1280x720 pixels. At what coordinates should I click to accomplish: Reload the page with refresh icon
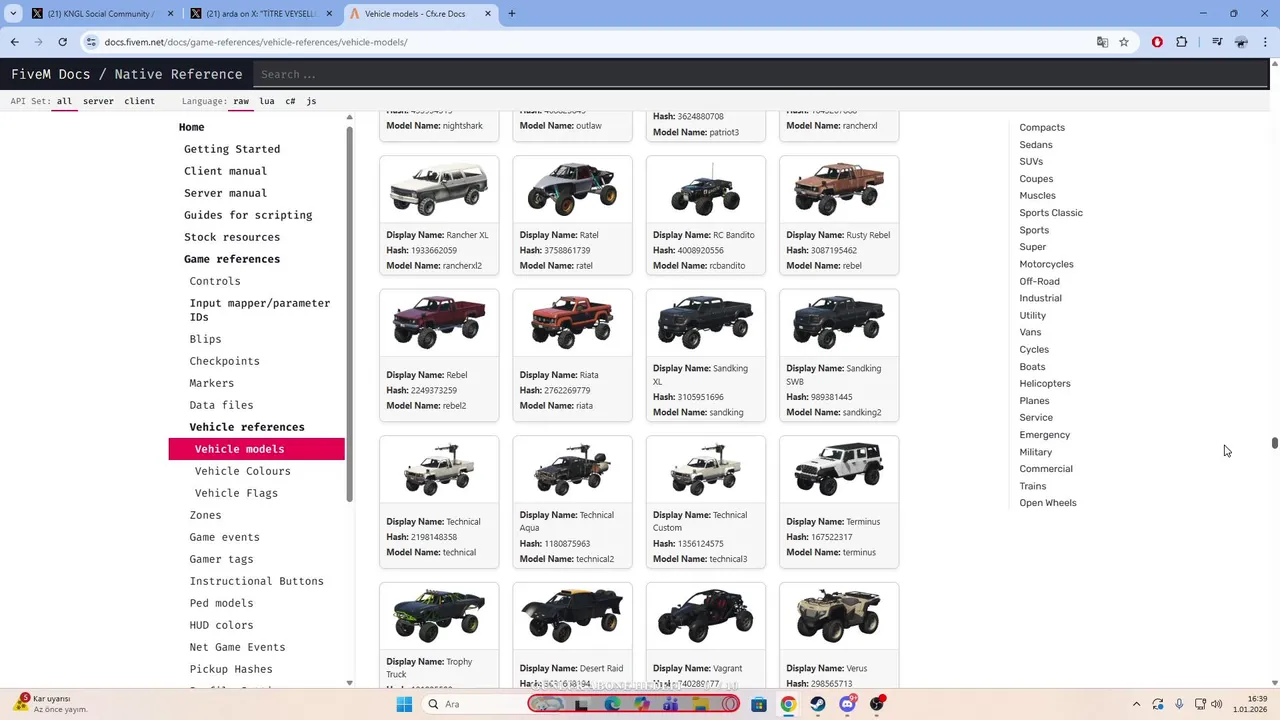62,42
